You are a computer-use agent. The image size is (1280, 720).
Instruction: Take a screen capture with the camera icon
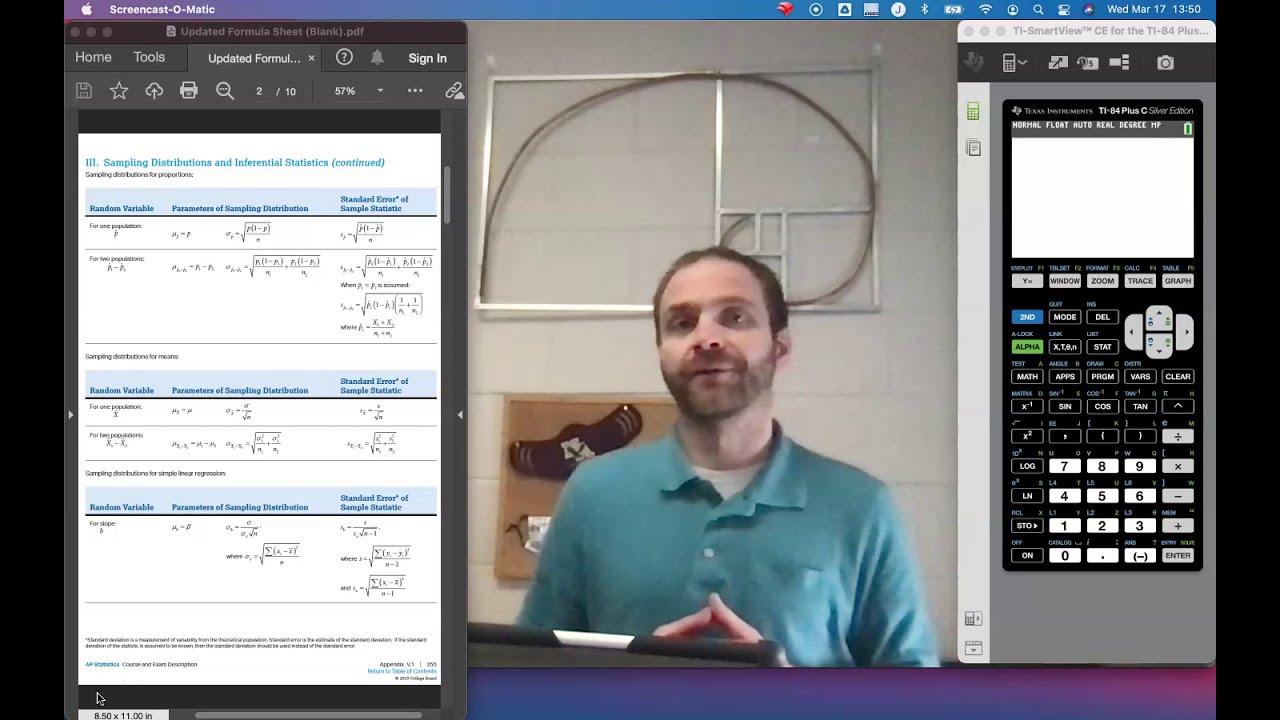(x=1166, y=63)
